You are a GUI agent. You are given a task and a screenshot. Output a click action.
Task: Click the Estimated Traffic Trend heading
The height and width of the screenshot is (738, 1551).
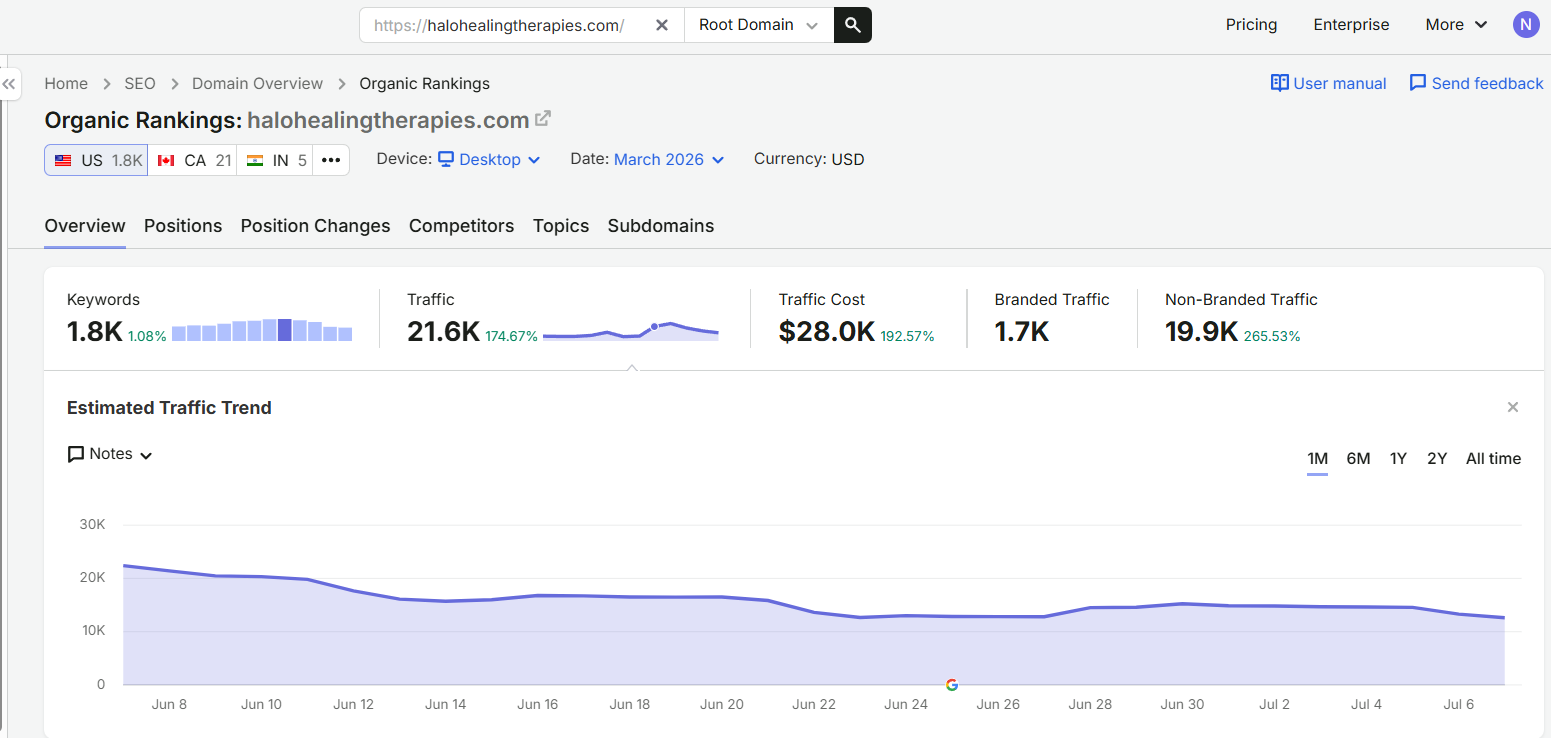pyautogui.click(x=169, y=408)
